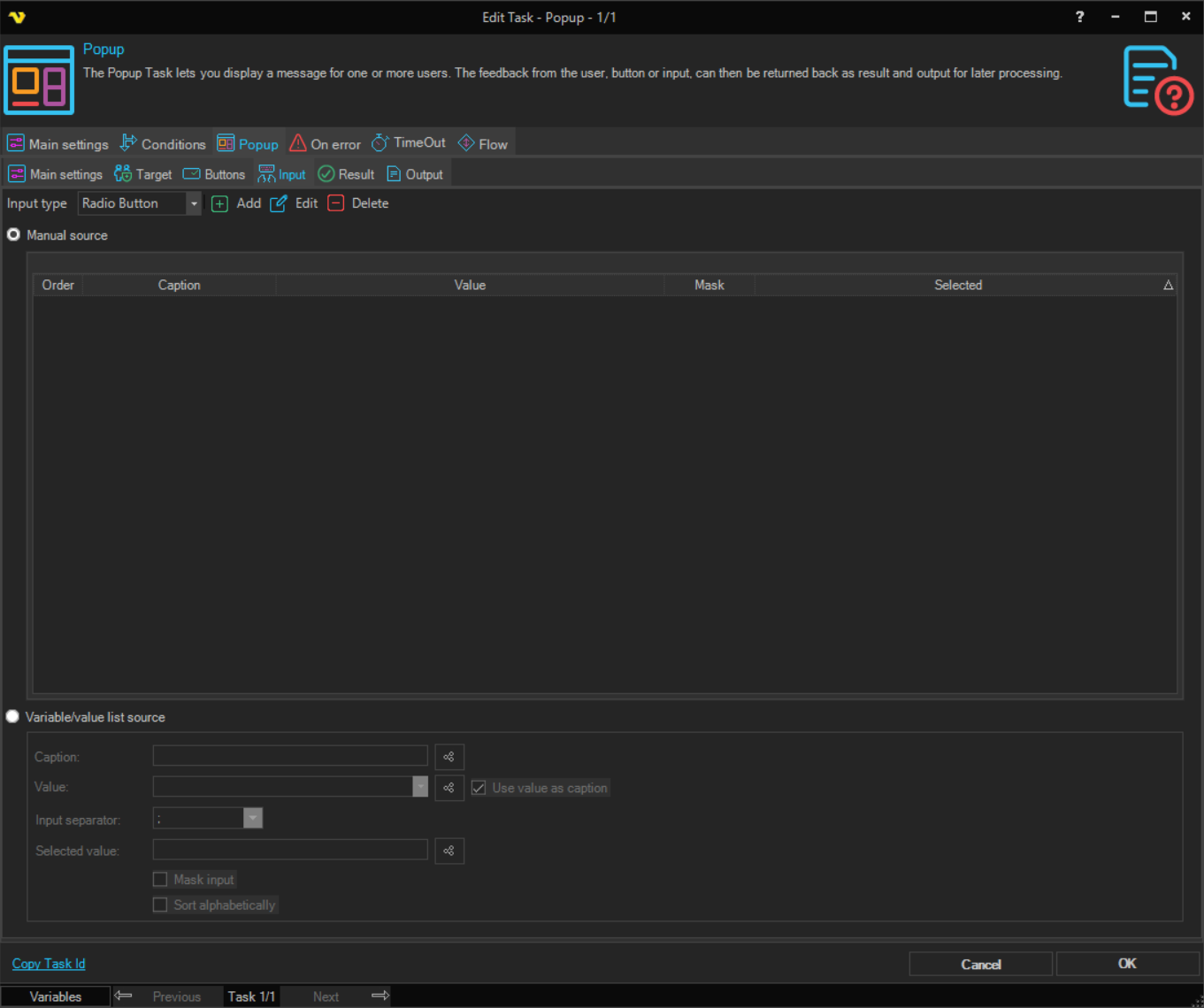Select the Manual source radio button
Image resolution: width=1204 pixels, height=1008 pixels.
pos(13,235)
